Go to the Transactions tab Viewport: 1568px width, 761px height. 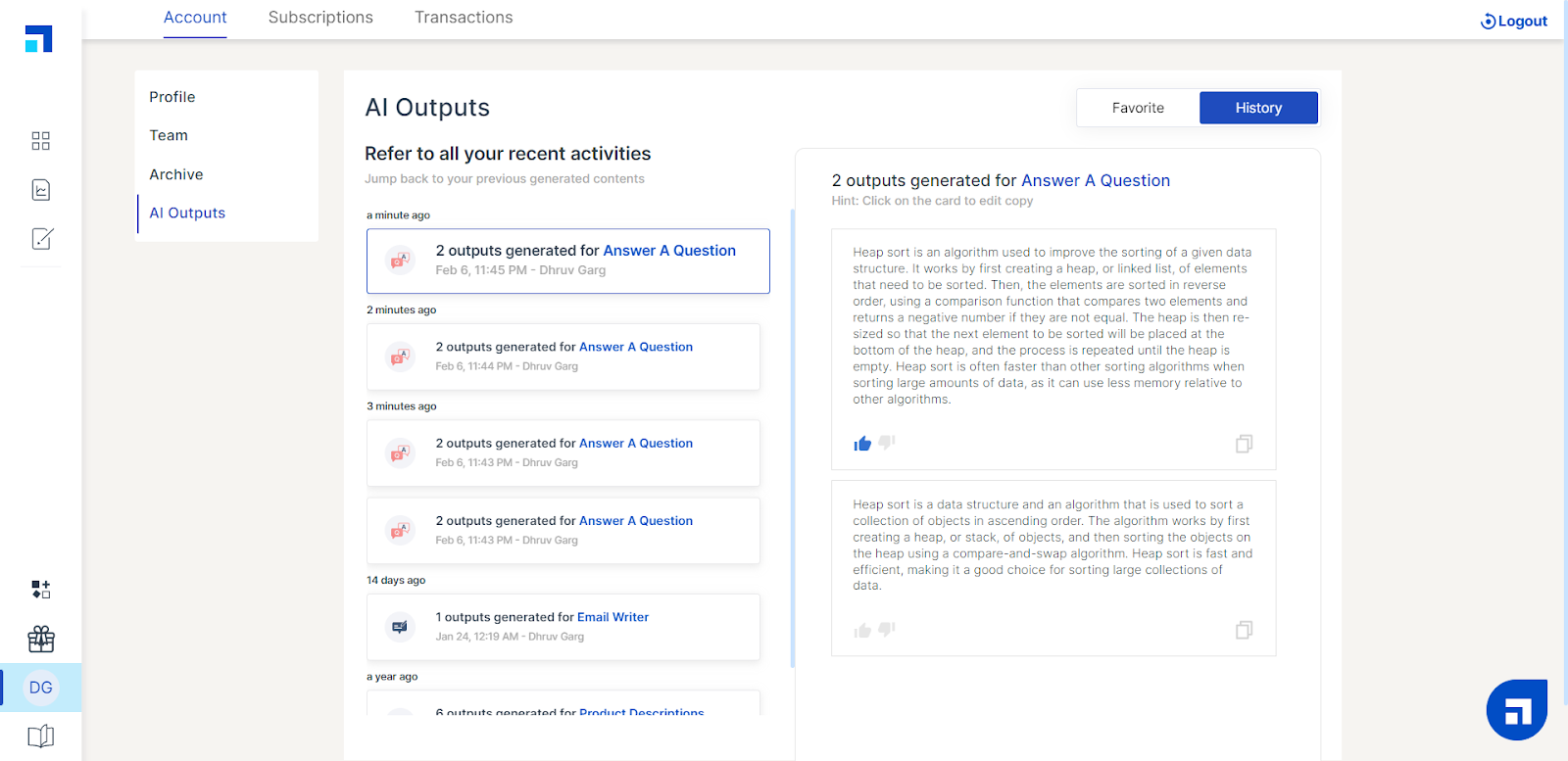464,18
